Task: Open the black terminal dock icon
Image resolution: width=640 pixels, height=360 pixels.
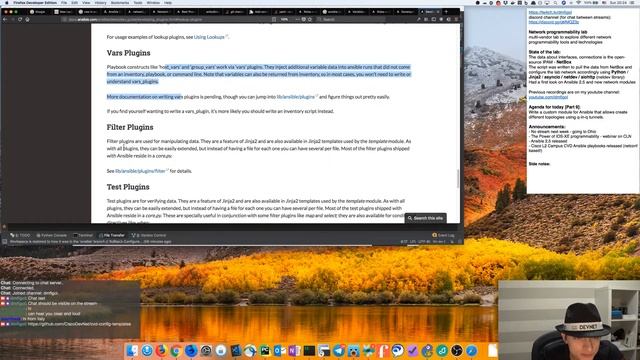Action: click(x=309, y=350)
